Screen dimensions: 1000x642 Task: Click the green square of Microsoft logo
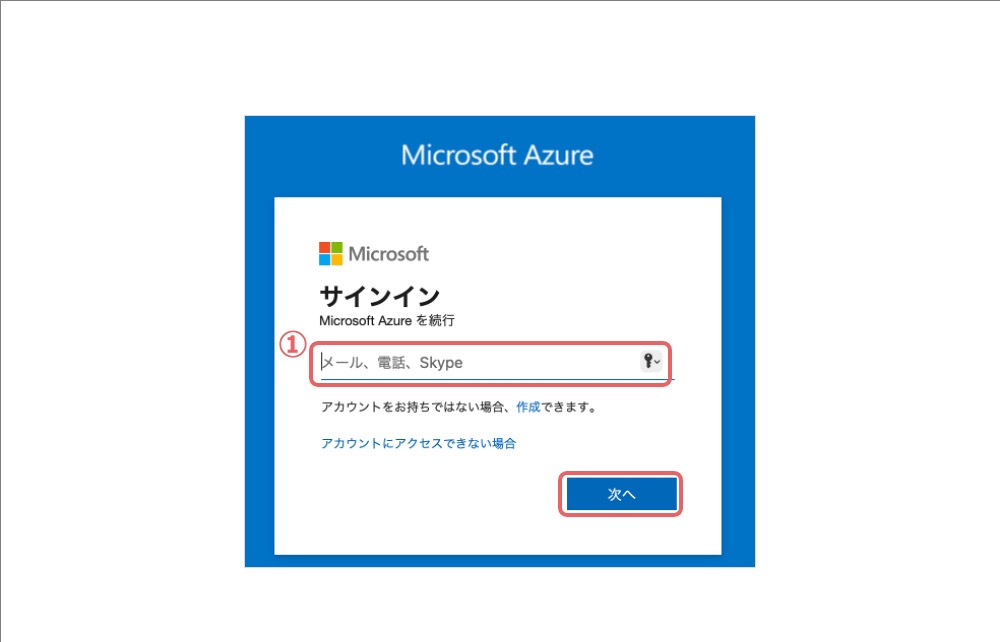337,247
